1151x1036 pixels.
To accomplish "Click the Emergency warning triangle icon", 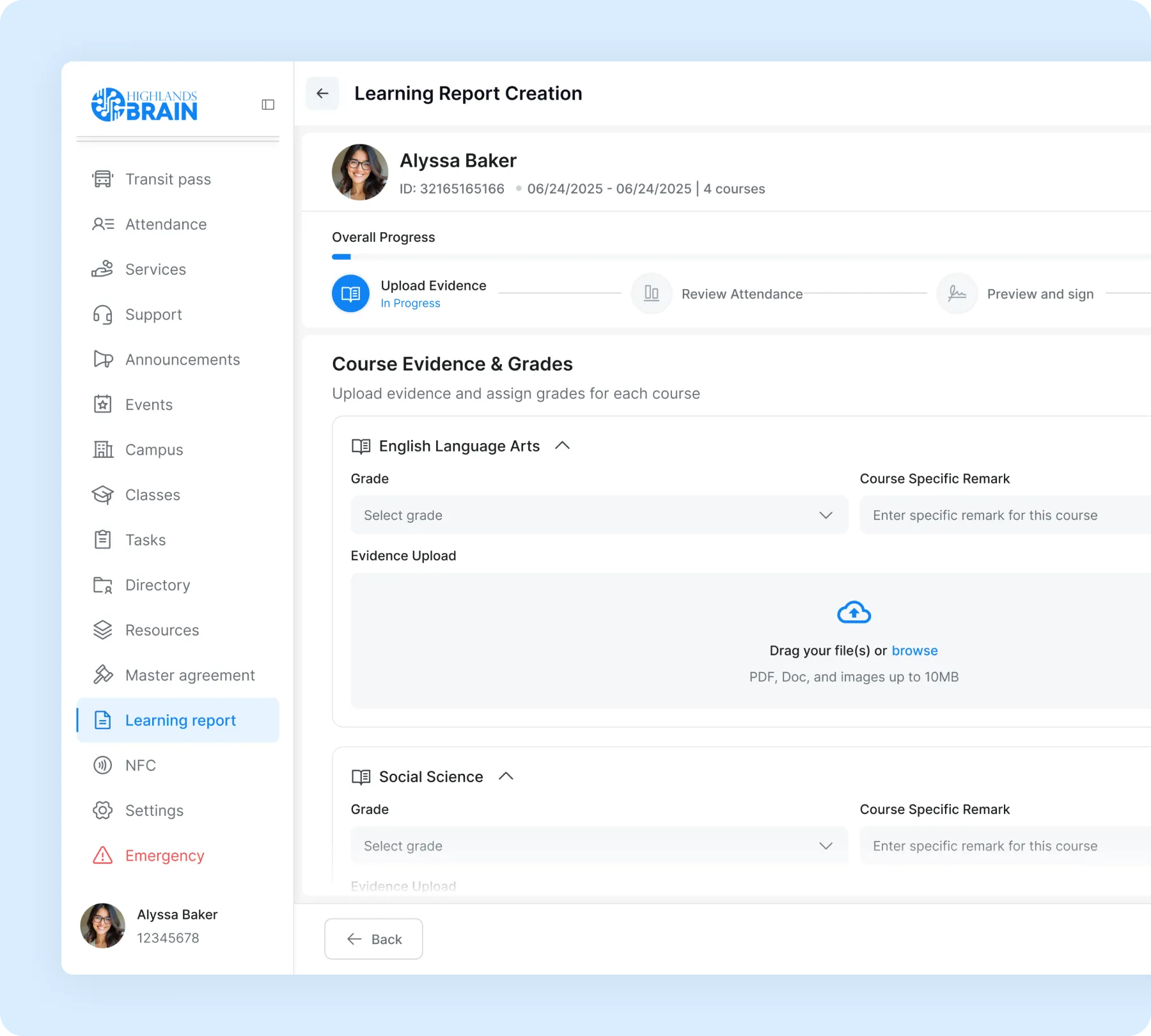I will coord(102,855).
